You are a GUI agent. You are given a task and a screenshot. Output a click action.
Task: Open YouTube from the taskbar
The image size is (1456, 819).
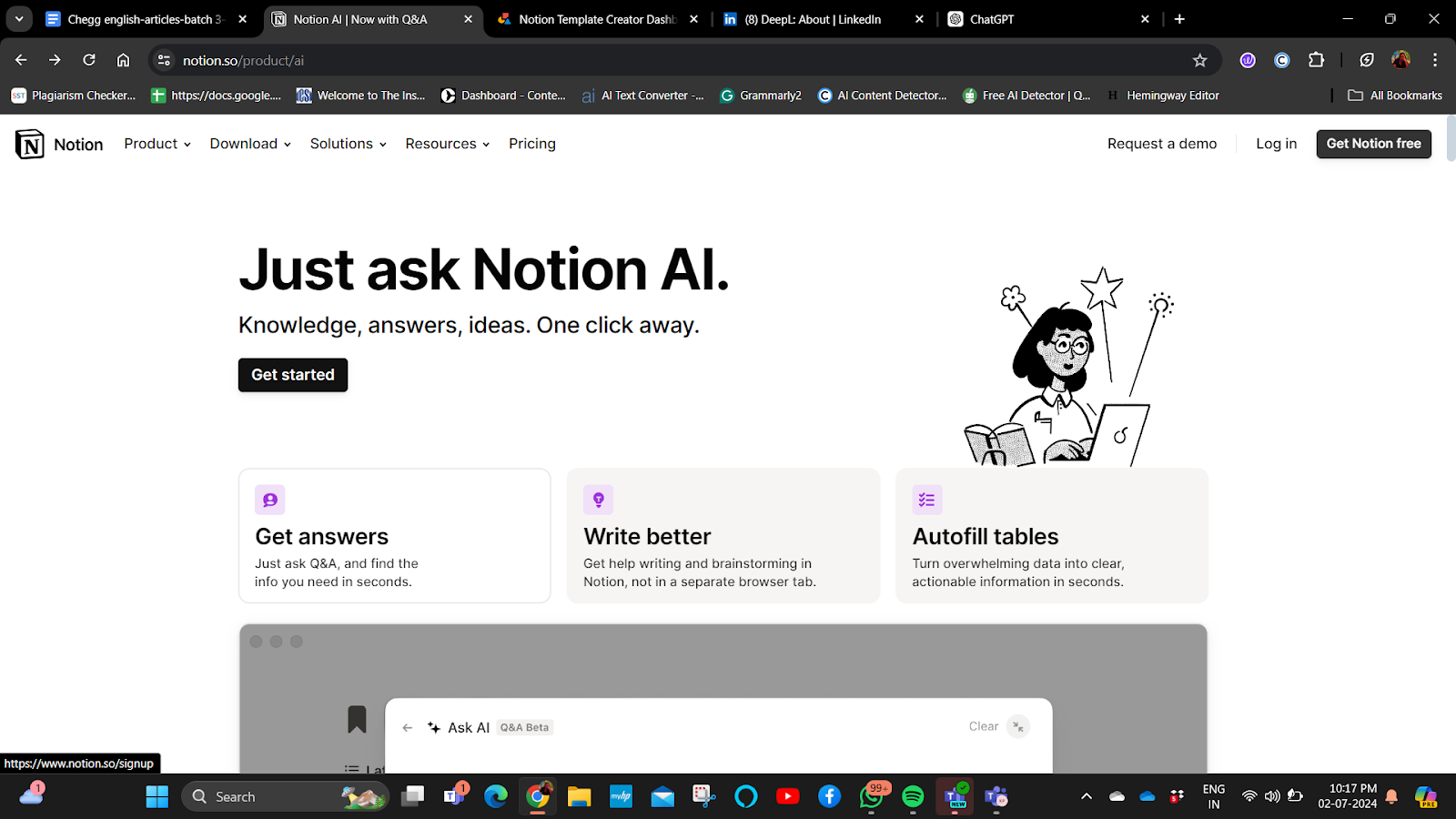click(788, 797)
